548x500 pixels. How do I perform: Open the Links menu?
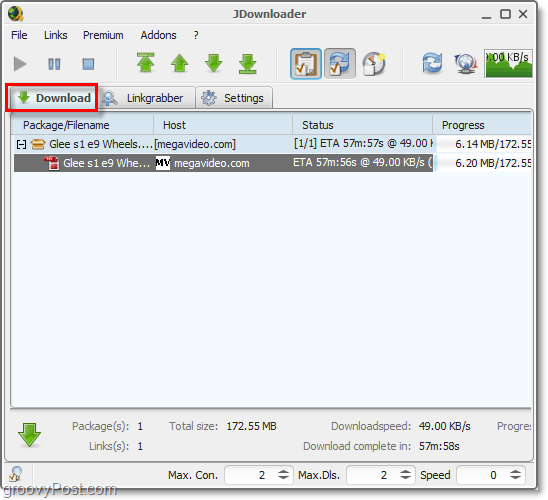click(56, 35)
